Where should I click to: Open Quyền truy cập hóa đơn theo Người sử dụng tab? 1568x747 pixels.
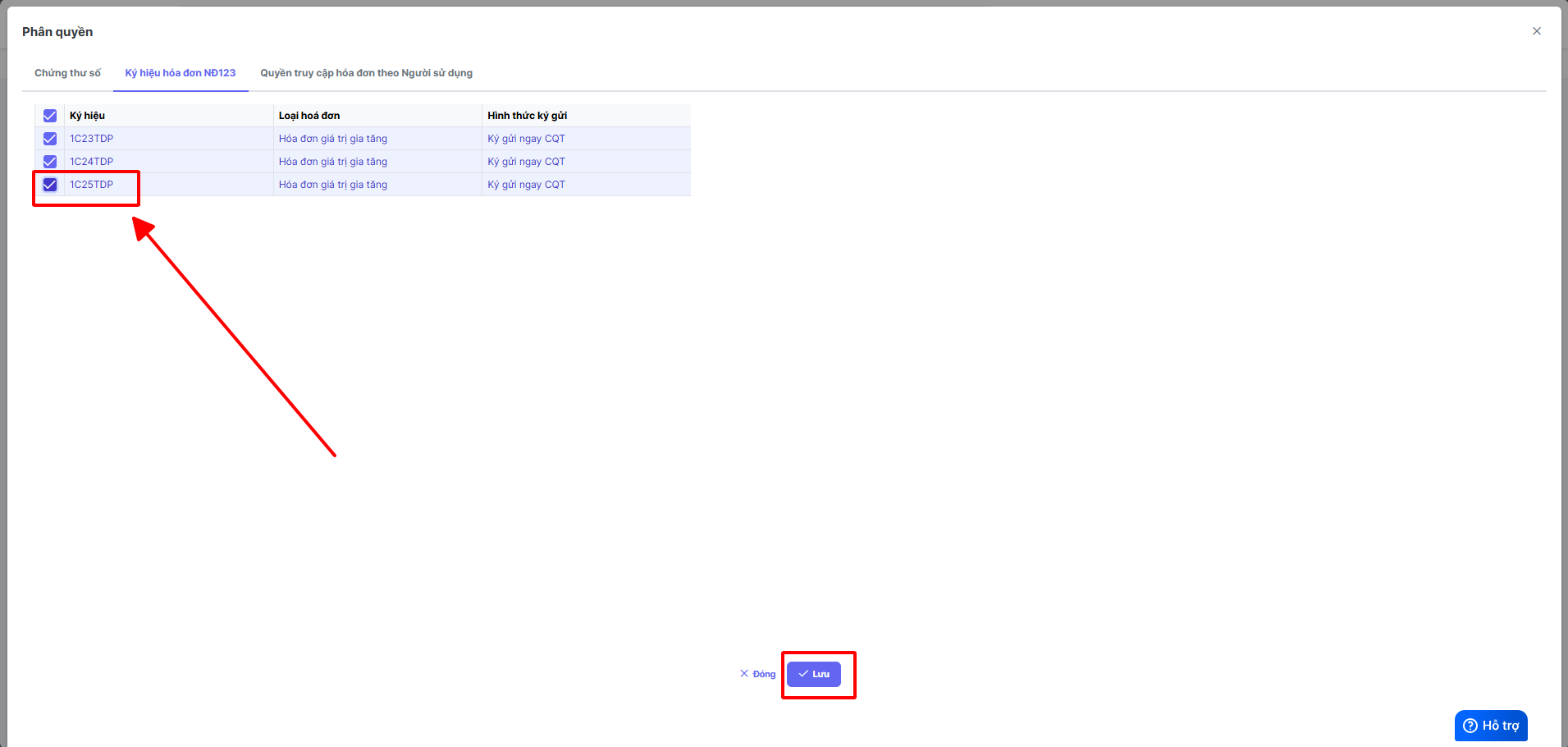366,73
